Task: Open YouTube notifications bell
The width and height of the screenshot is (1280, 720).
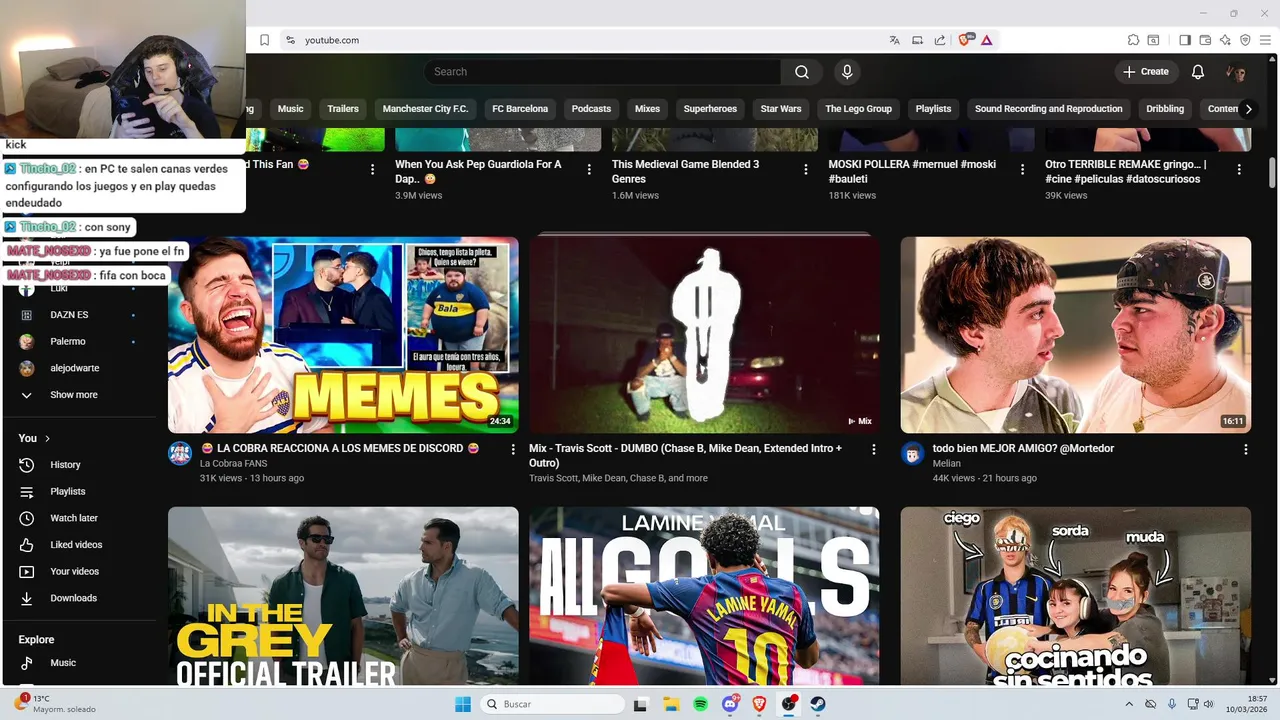Action: point(1198,72)
